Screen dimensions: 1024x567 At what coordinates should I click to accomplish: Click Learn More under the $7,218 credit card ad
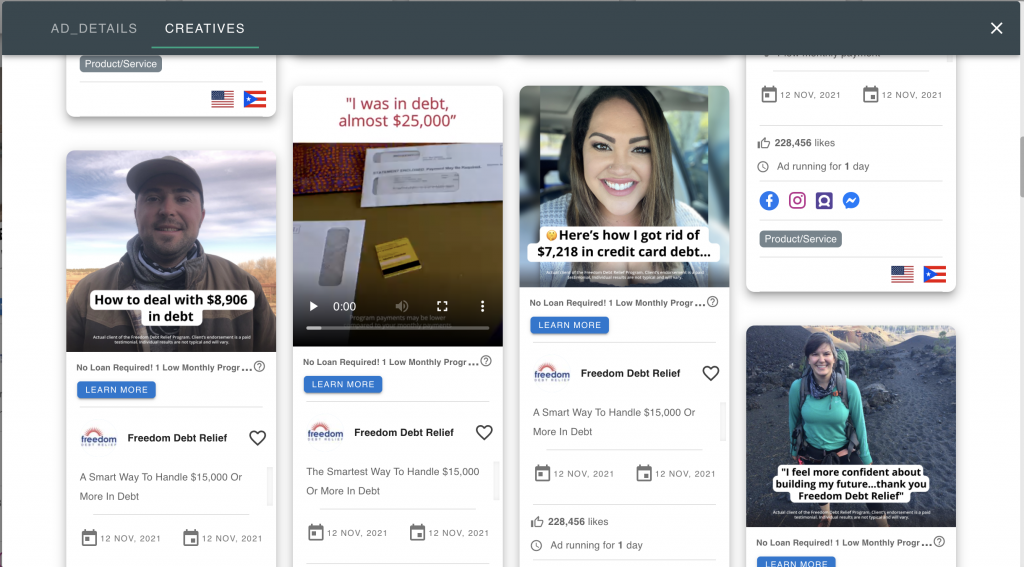569,325
